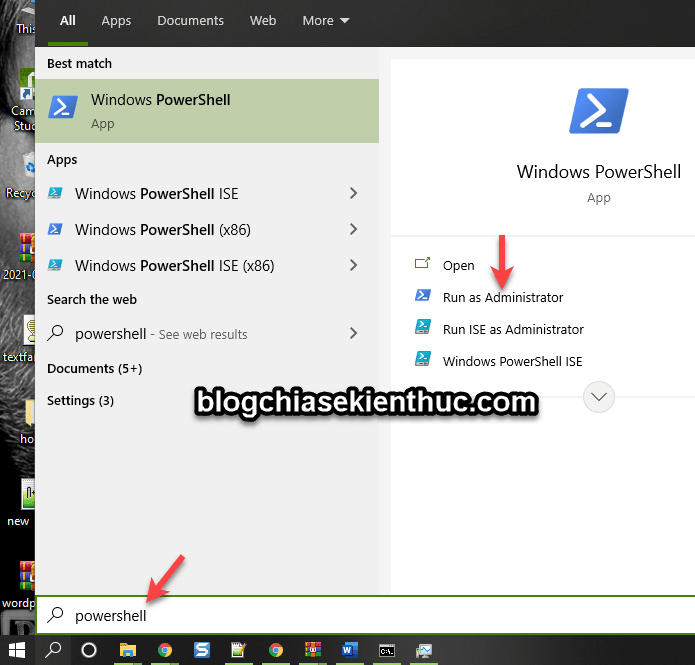Screen dimensions: 695x665
Task: Open File Explorer from the taskbar
Action: click(128, 650)
